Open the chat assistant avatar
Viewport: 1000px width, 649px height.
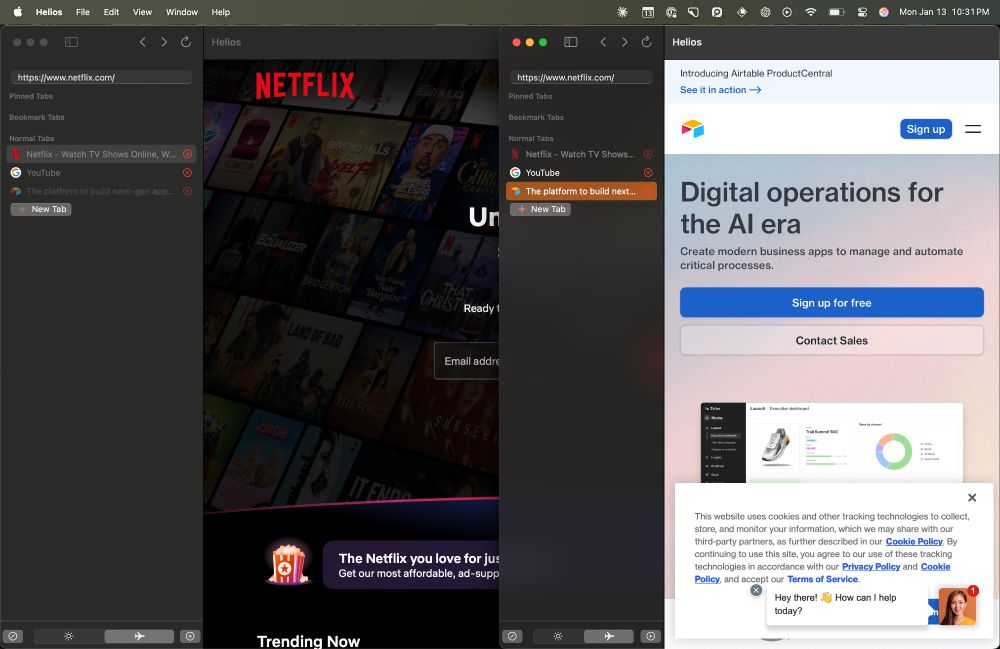pos(957,606)
